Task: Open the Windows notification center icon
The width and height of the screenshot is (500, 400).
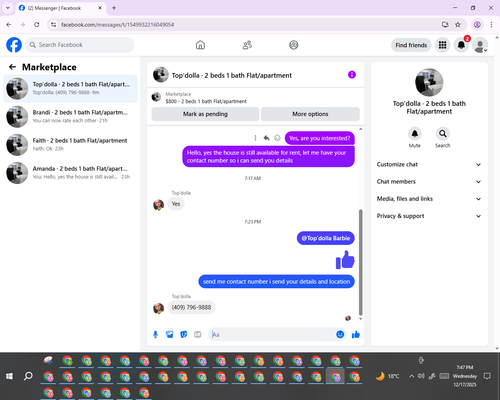Action: click(x=487, y=376)
